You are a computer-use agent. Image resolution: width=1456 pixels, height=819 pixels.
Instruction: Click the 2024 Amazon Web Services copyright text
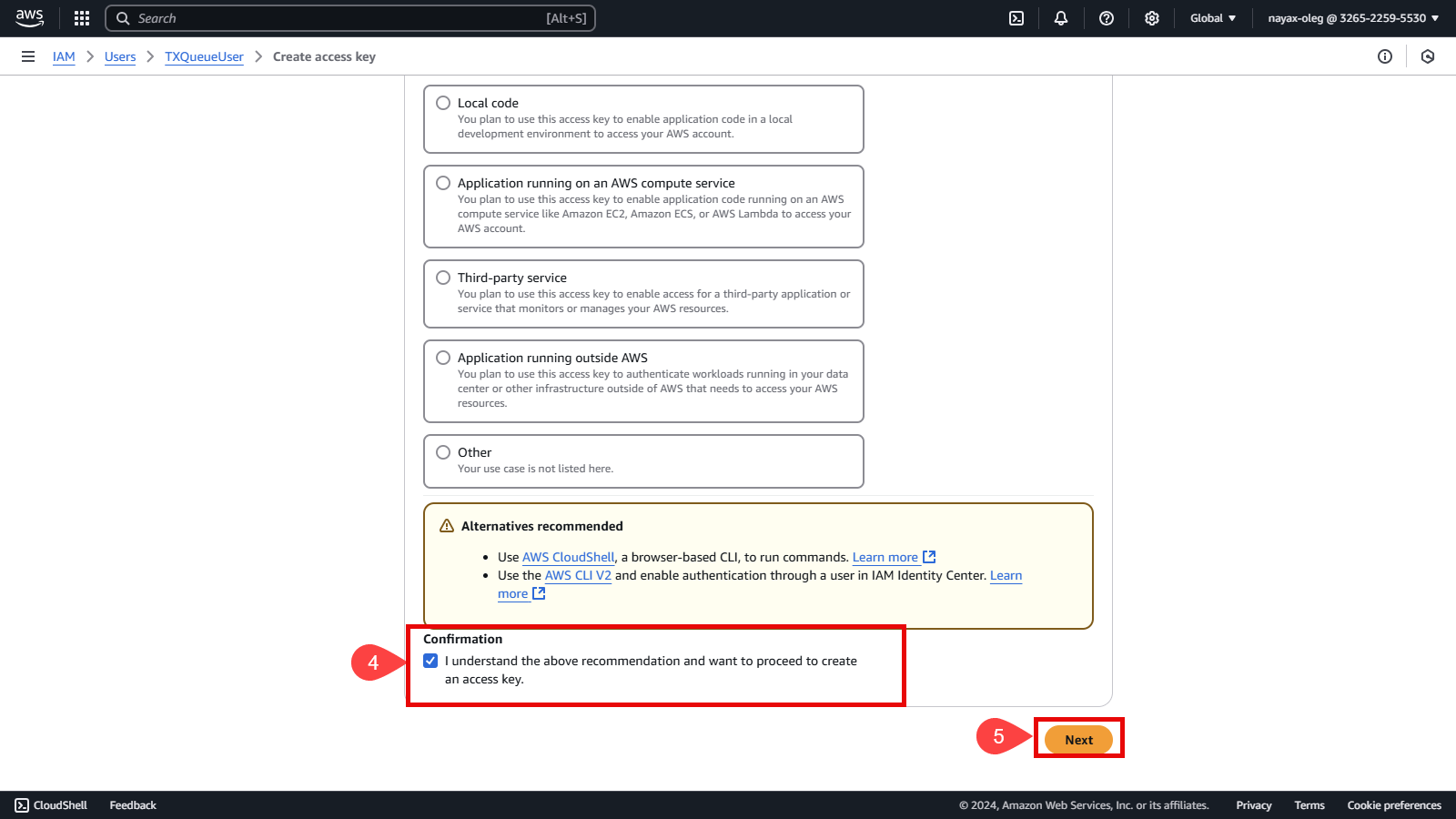[x=1084, y=805]
